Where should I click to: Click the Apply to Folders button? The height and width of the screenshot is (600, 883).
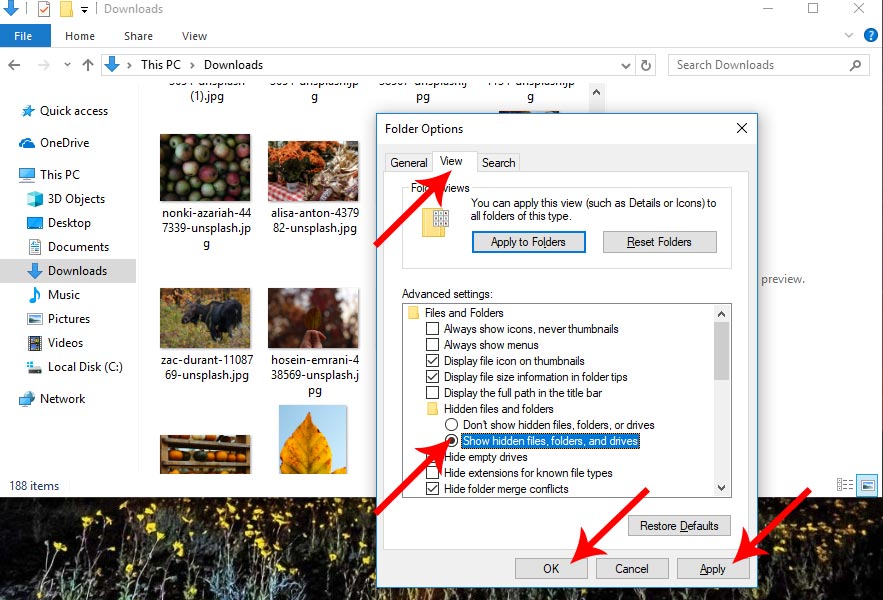(x=528, y=242)
